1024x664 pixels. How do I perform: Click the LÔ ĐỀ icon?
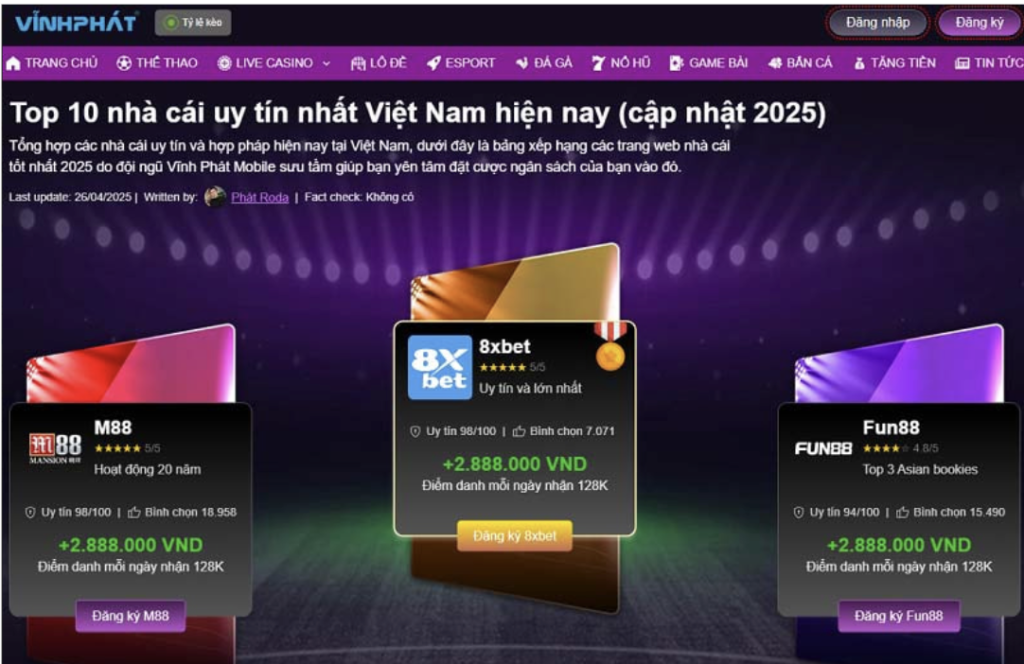[x=357, y=63]
